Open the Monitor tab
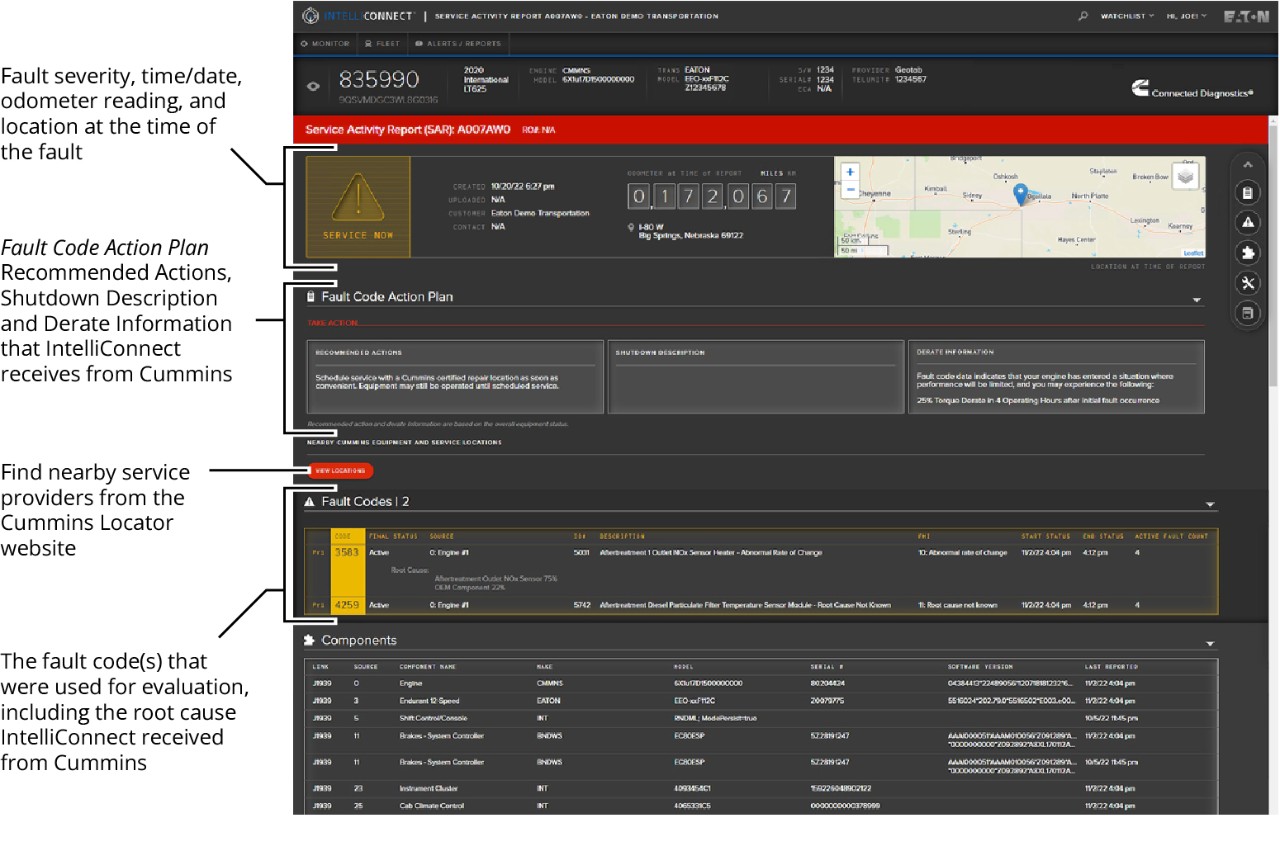1280x851 pixels. point(326,44)
